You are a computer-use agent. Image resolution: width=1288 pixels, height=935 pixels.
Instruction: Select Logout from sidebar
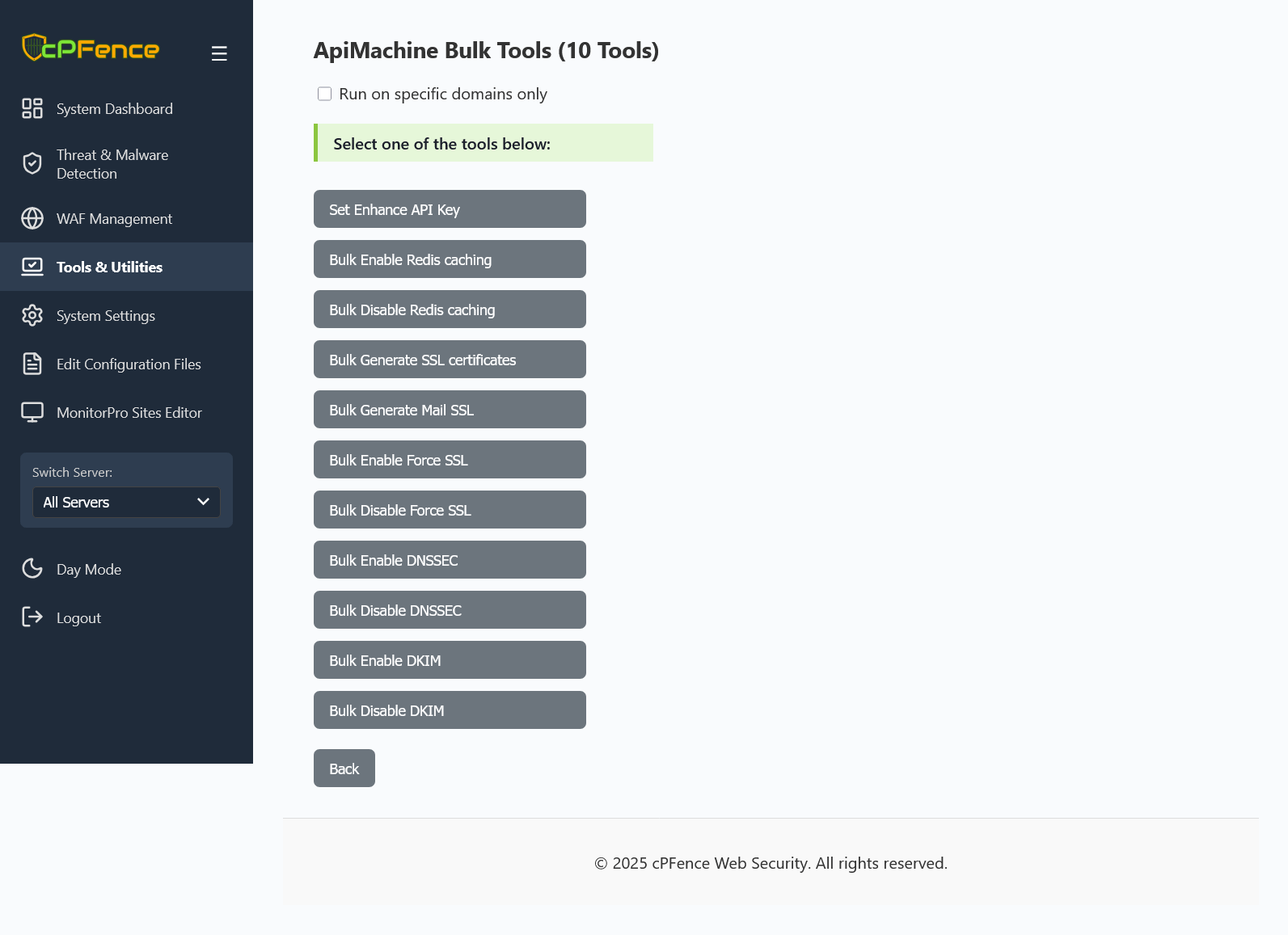(126, 617)
